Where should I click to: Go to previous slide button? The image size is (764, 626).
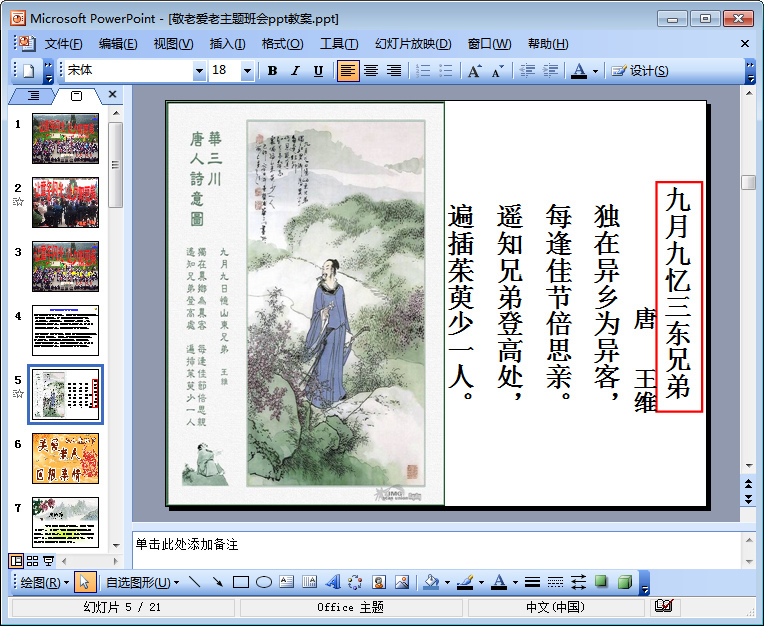tap(748, 484)
